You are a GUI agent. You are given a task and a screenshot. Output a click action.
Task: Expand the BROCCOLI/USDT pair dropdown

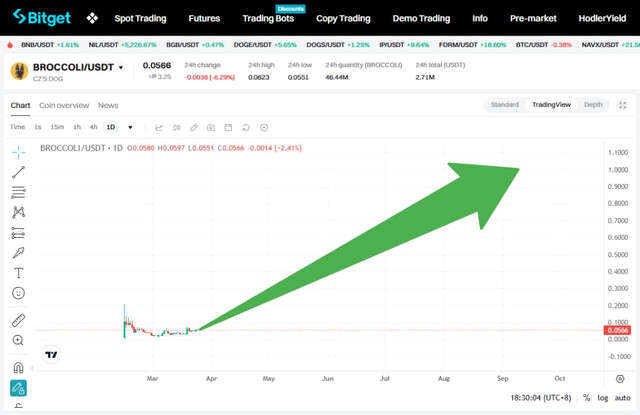(x=121, y=67)
